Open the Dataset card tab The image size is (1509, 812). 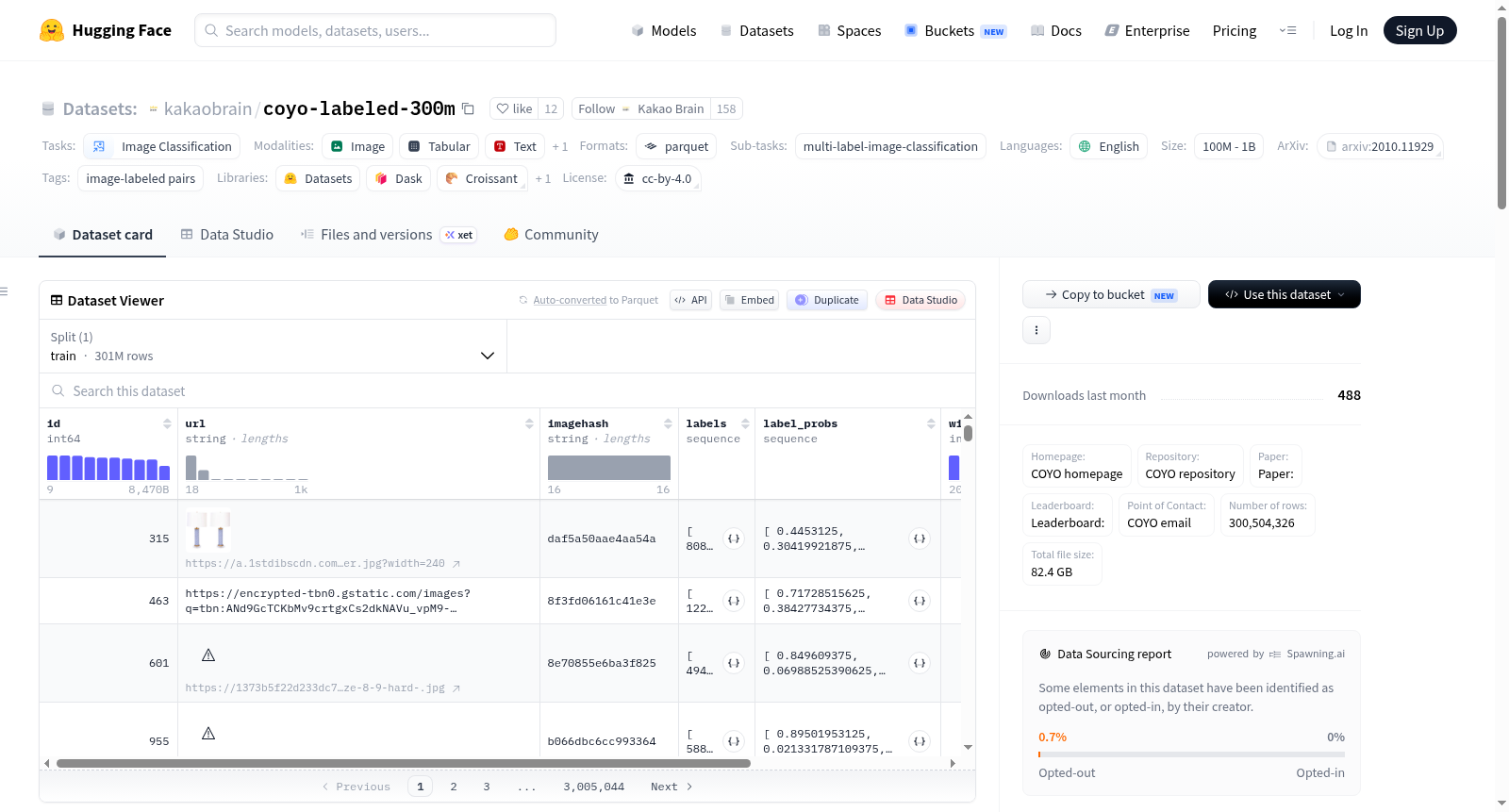point(103,235)
